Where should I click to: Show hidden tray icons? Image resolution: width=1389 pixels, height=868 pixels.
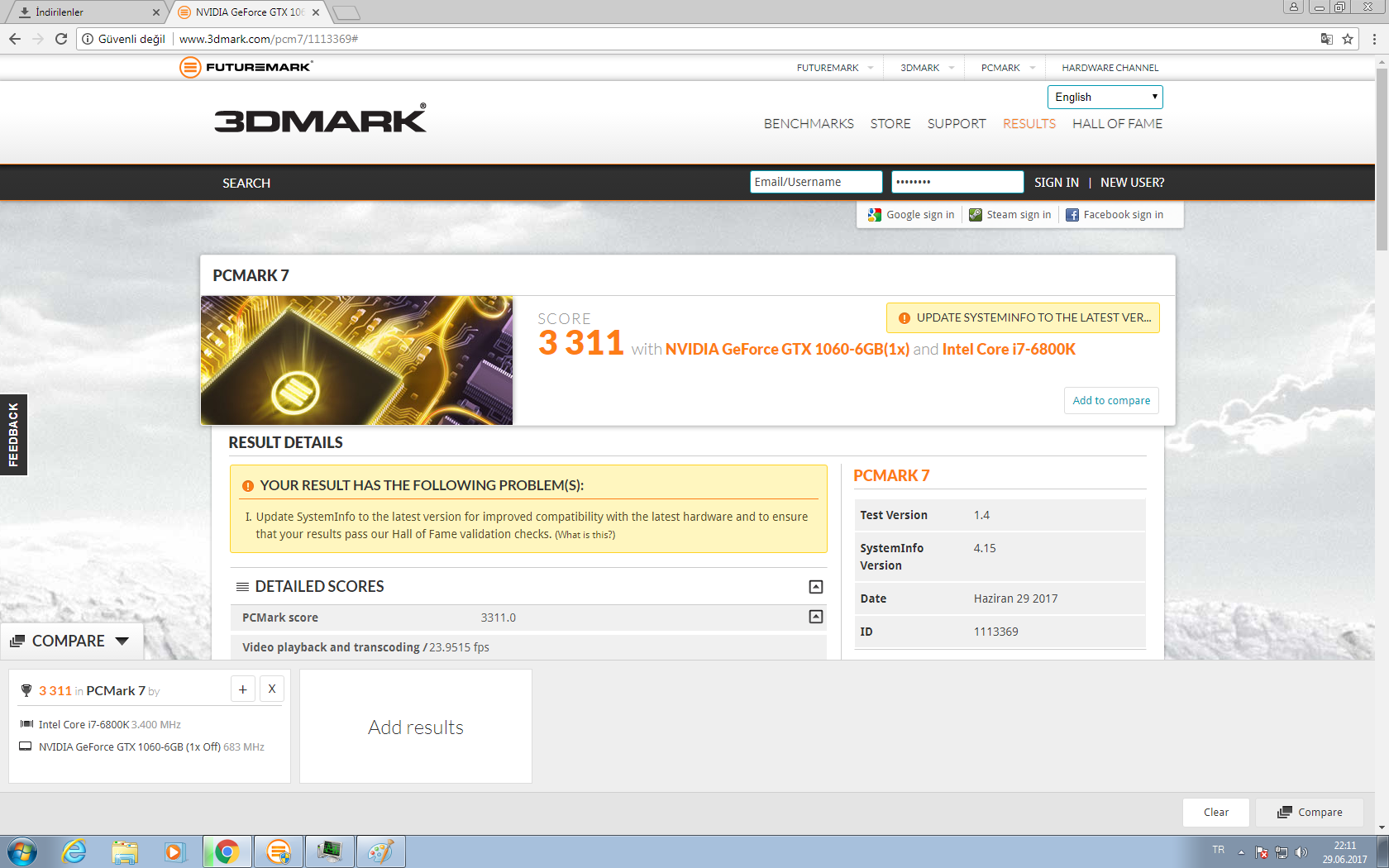tap(1241, 852)
